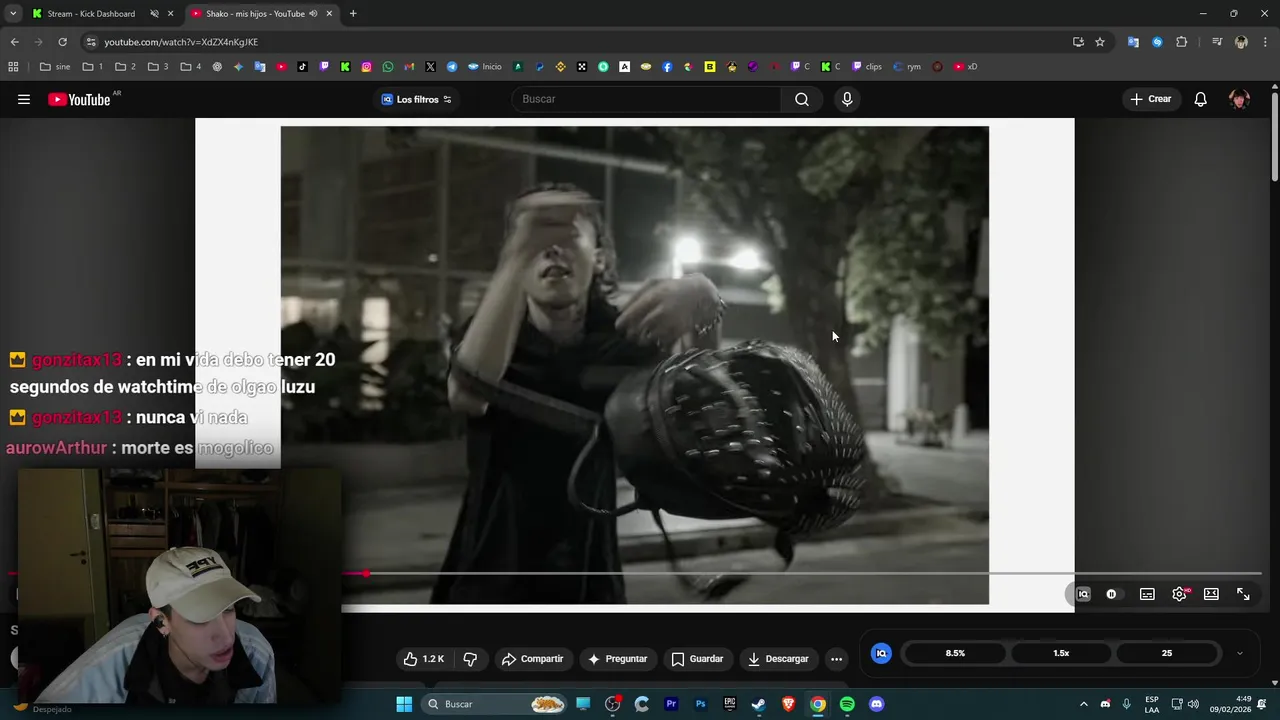Click the Preguntar button
The image size is (1280, 720).
pyautogui.click(x=617, y=659)
